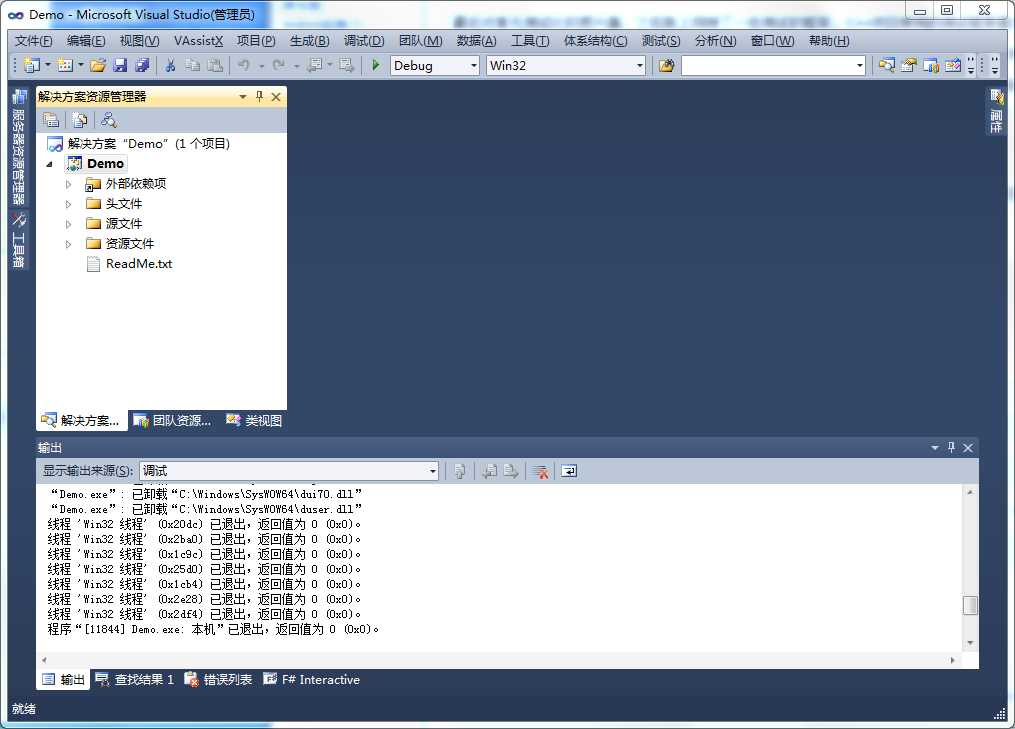The width and height of the screenshot is (1015, 729).
Task: Open the Properties window toolbar icon
Action: click(x=908, y=65)
